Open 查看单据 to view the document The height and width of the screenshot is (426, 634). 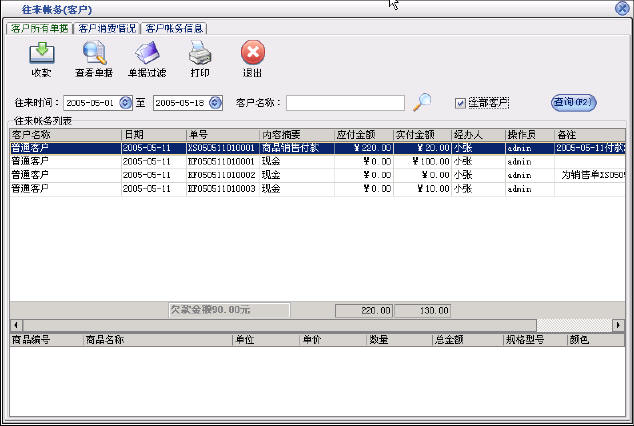94,56
